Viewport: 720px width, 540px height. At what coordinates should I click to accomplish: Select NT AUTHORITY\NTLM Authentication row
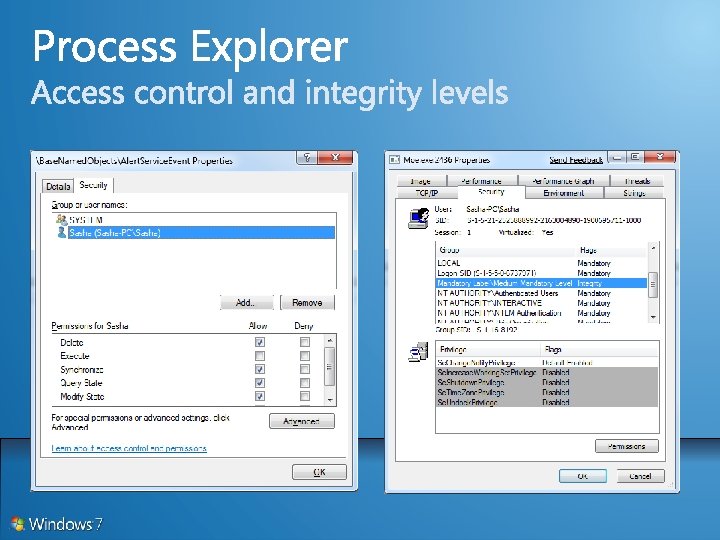point(541,313)
